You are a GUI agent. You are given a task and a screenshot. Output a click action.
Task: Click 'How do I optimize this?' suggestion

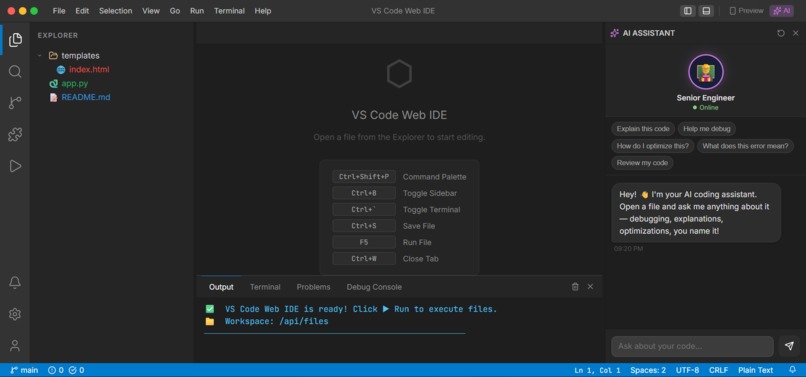click(653, 146)
